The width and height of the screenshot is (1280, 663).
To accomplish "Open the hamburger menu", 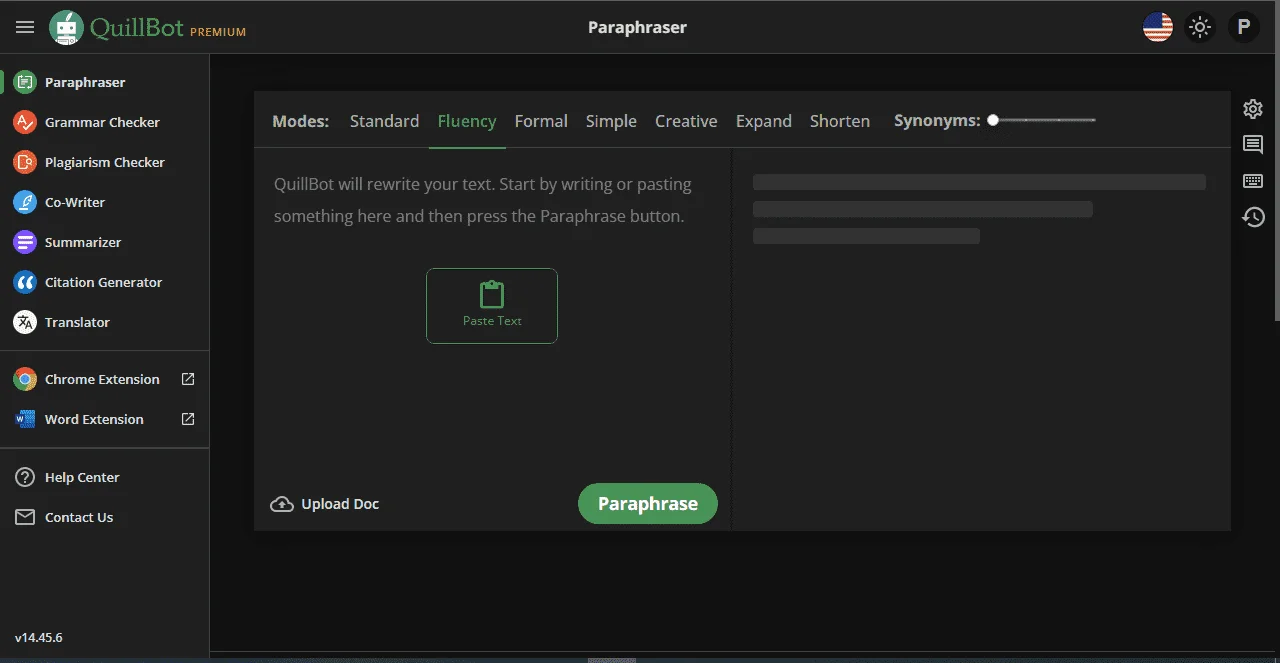I will pos(25,27).
